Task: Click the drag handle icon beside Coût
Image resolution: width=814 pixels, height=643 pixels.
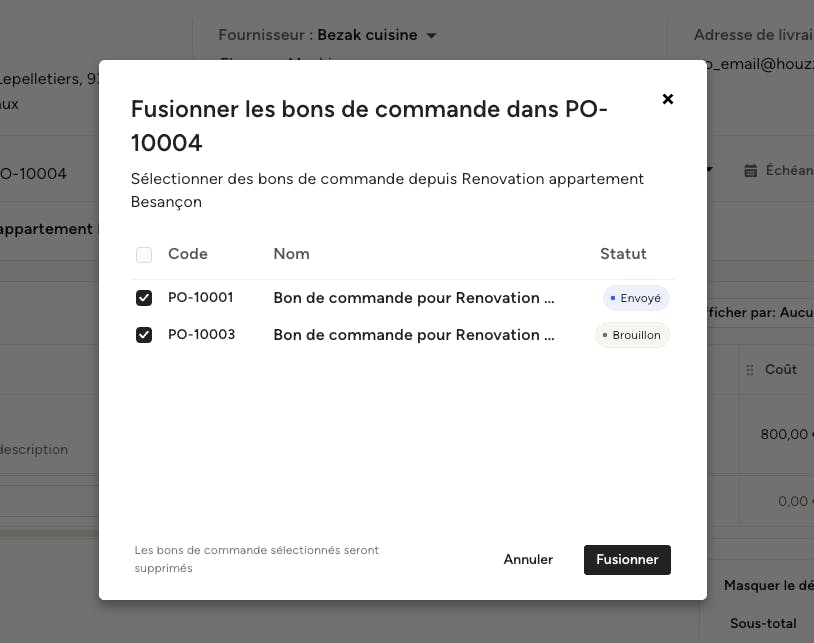Action: [x=750, y=370]
